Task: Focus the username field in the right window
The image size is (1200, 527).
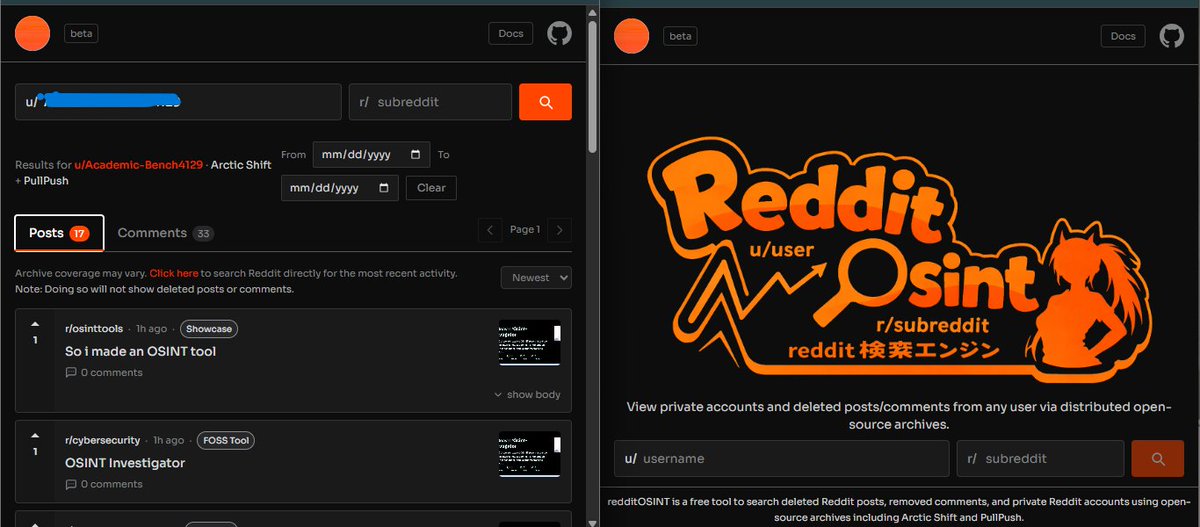Action: click(781, 459)
